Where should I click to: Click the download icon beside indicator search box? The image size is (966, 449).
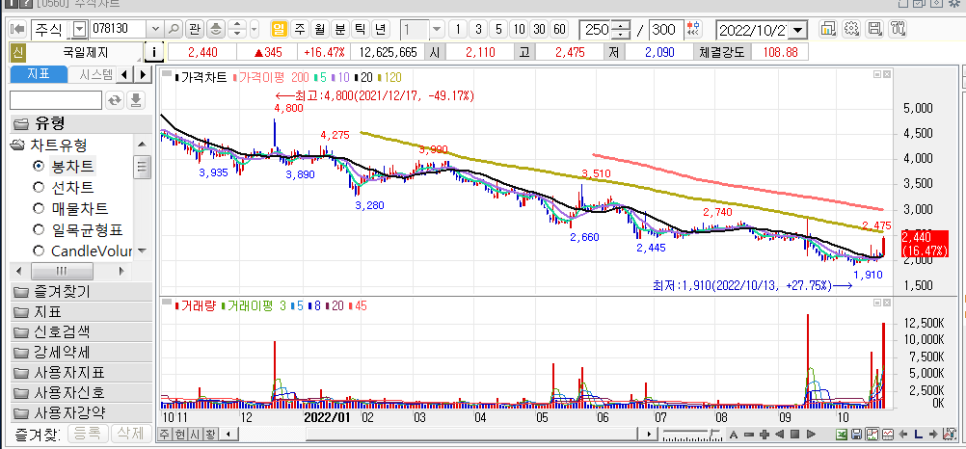[x=136, y=100]
